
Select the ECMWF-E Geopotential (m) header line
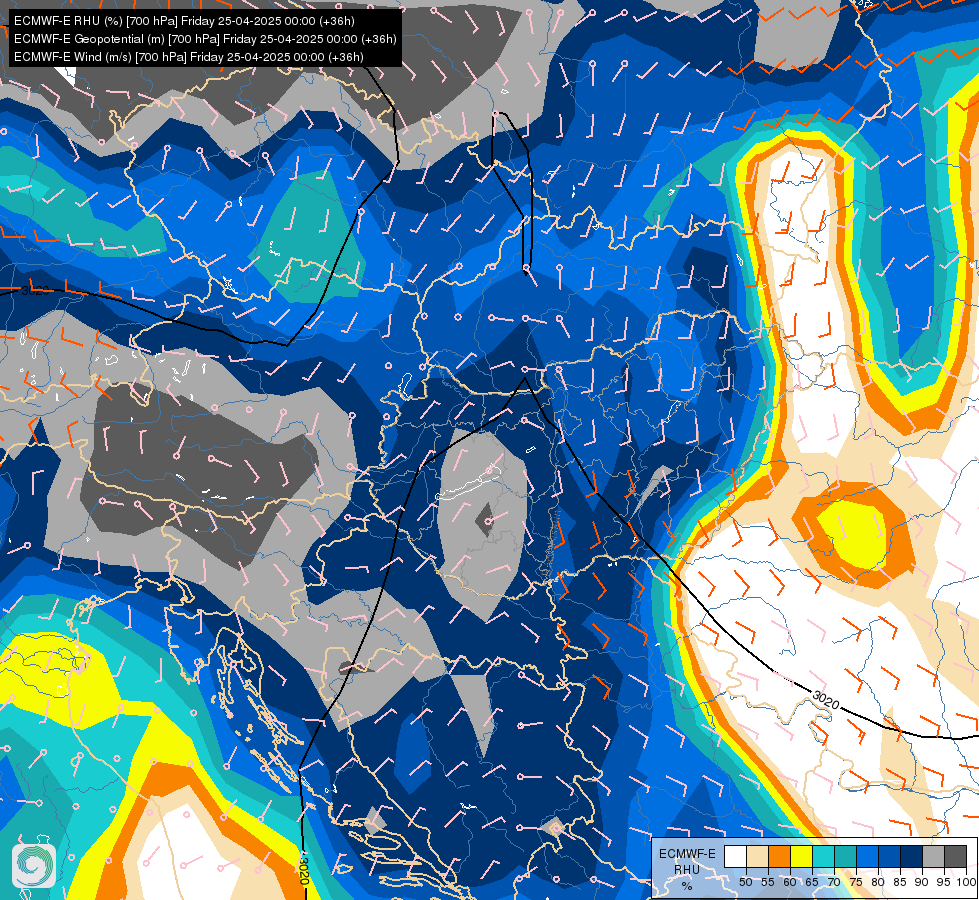(205, 39)
